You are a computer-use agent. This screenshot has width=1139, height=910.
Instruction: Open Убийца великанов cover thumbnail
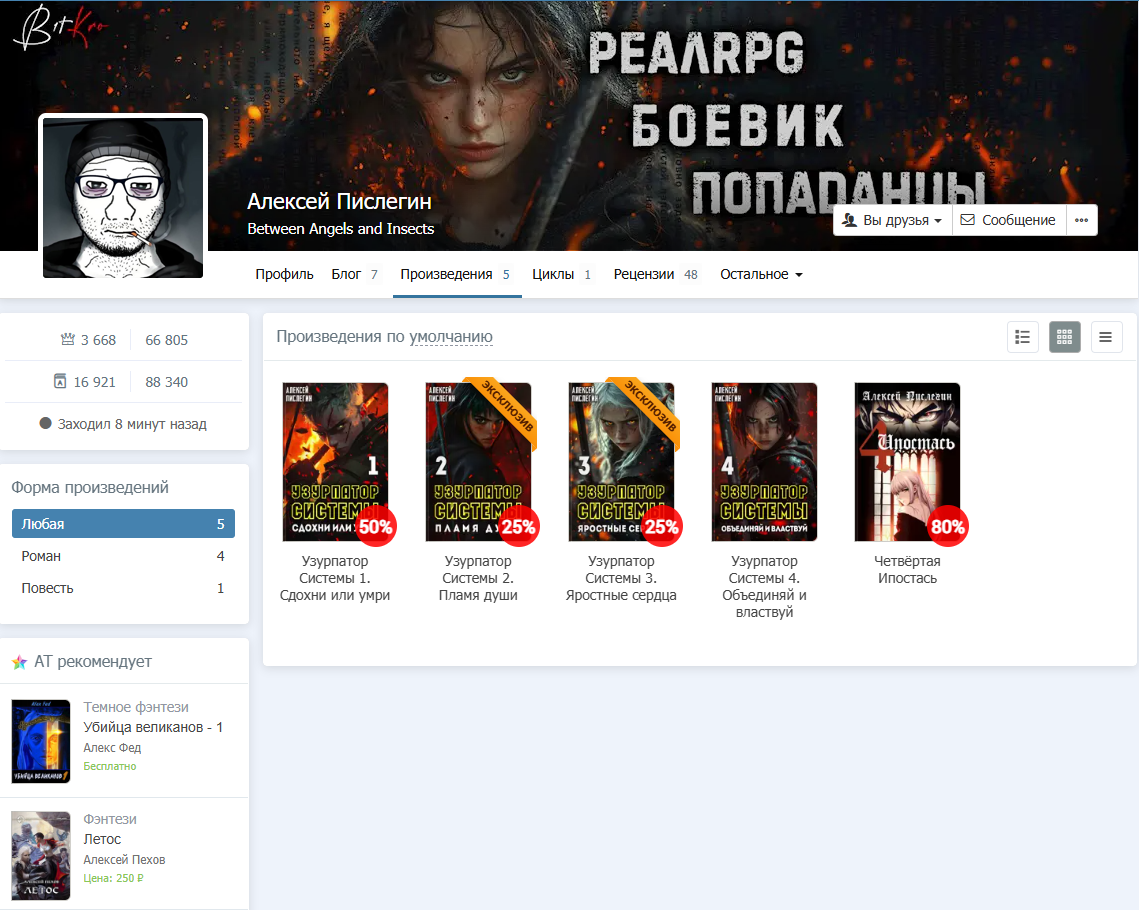[41, 742]
